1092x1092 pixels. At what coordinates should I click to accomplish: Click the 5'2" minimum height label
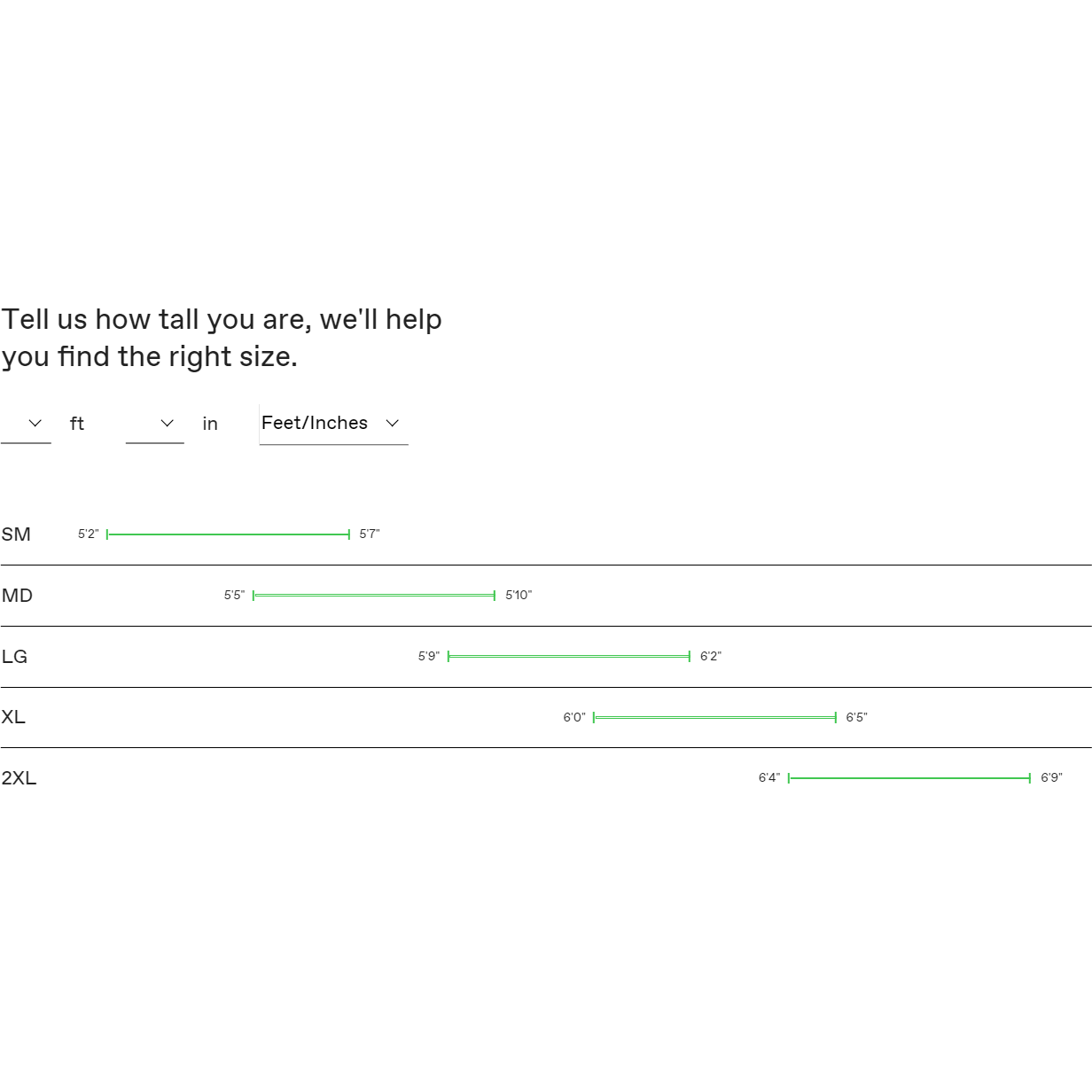88,534
